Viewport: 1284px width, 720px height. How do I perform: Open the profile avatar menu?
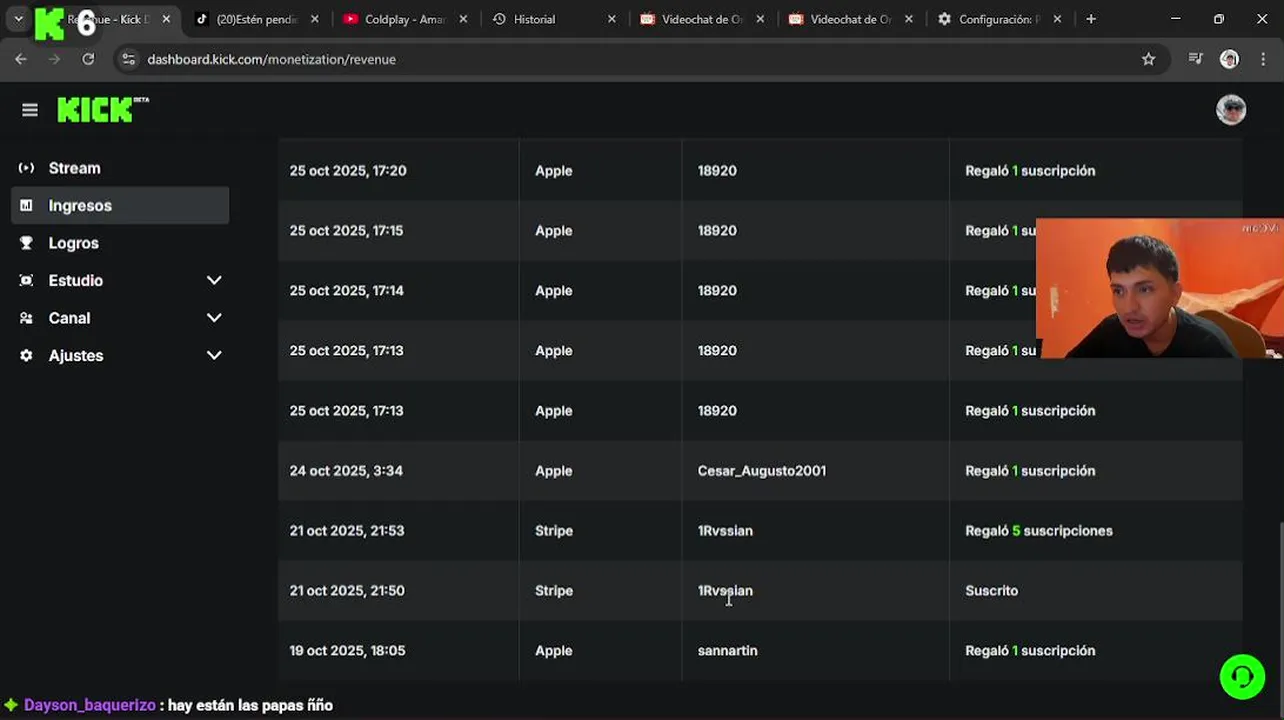(x=1230, y=110)
